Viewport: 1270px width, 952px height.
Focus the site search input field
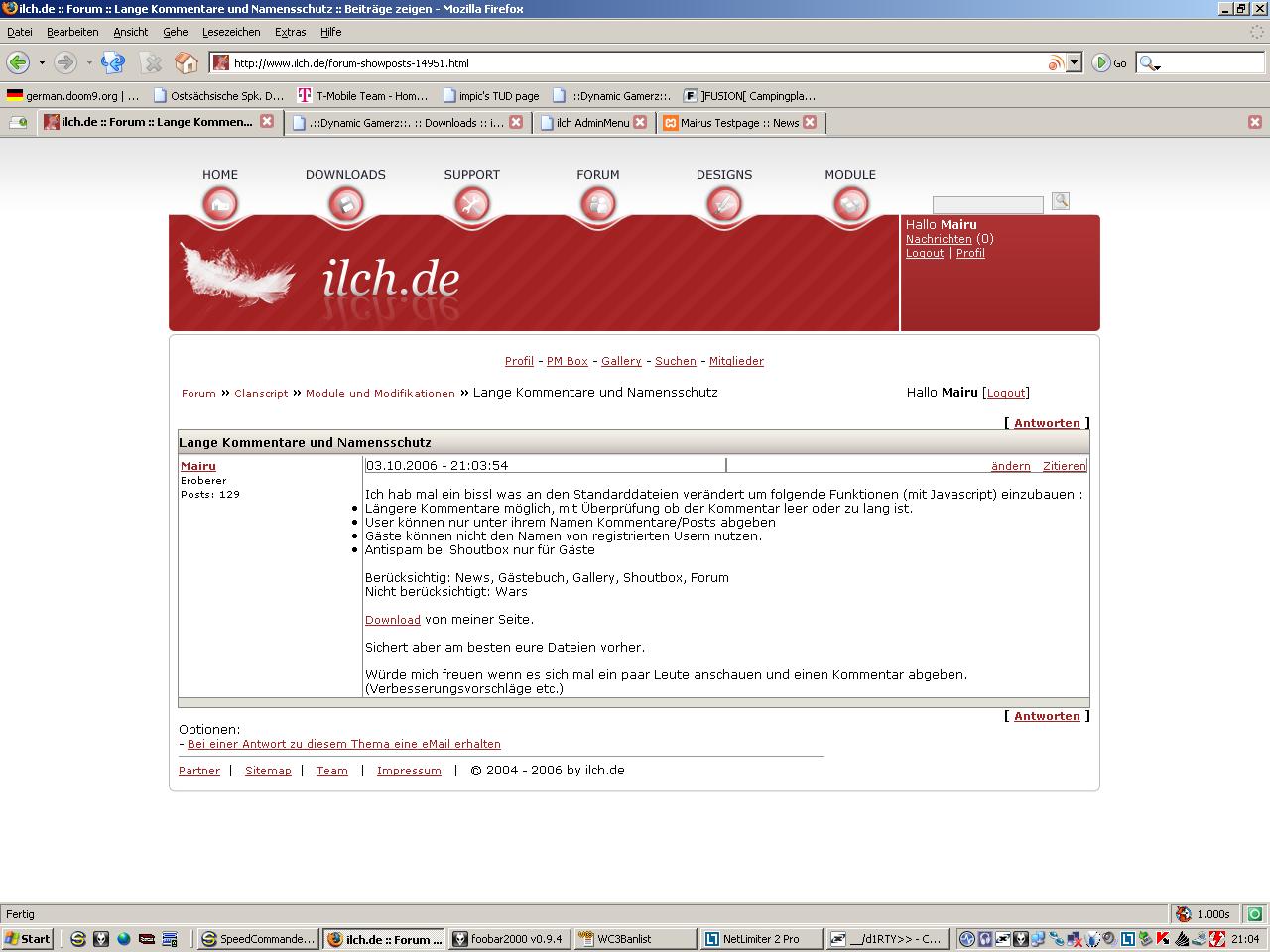[x=987, y=205]
